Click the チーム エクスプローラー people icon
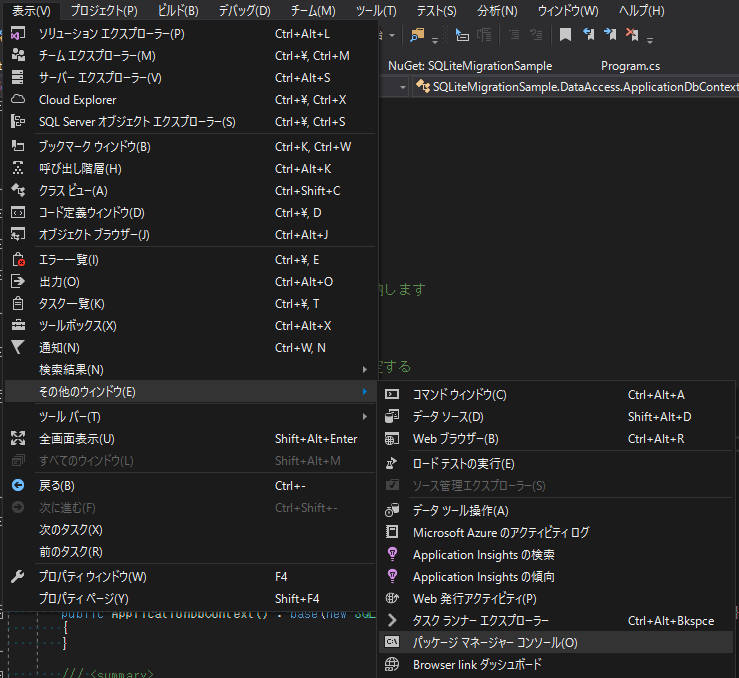This screenshot has width=739, height=678. coord(18,56)
